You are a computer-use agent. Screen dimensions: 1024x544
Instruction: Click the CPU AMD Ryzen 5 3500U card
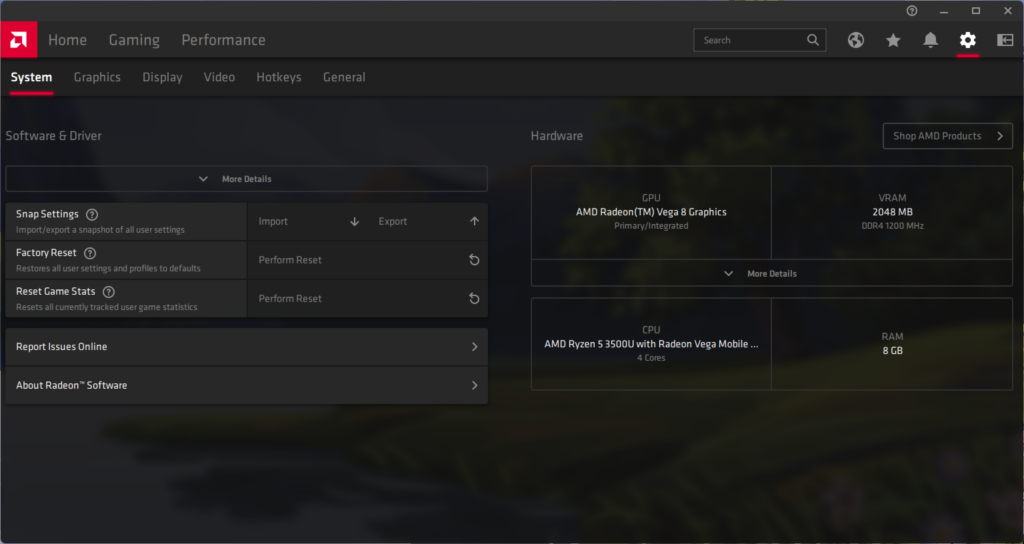(x=651, y=344)
